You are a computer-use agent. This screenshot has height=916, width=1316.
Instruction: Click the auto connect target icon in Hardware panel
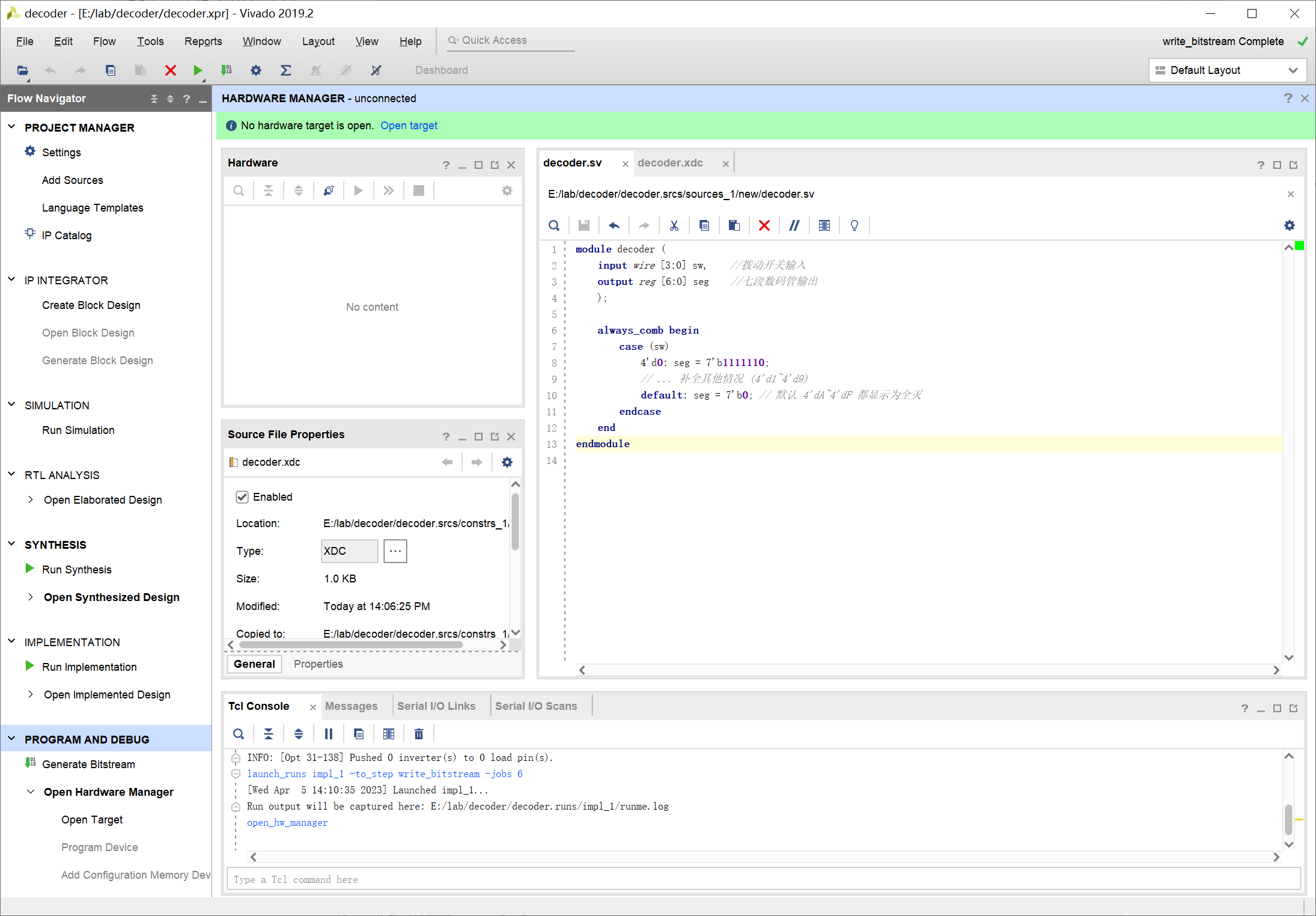328,191
